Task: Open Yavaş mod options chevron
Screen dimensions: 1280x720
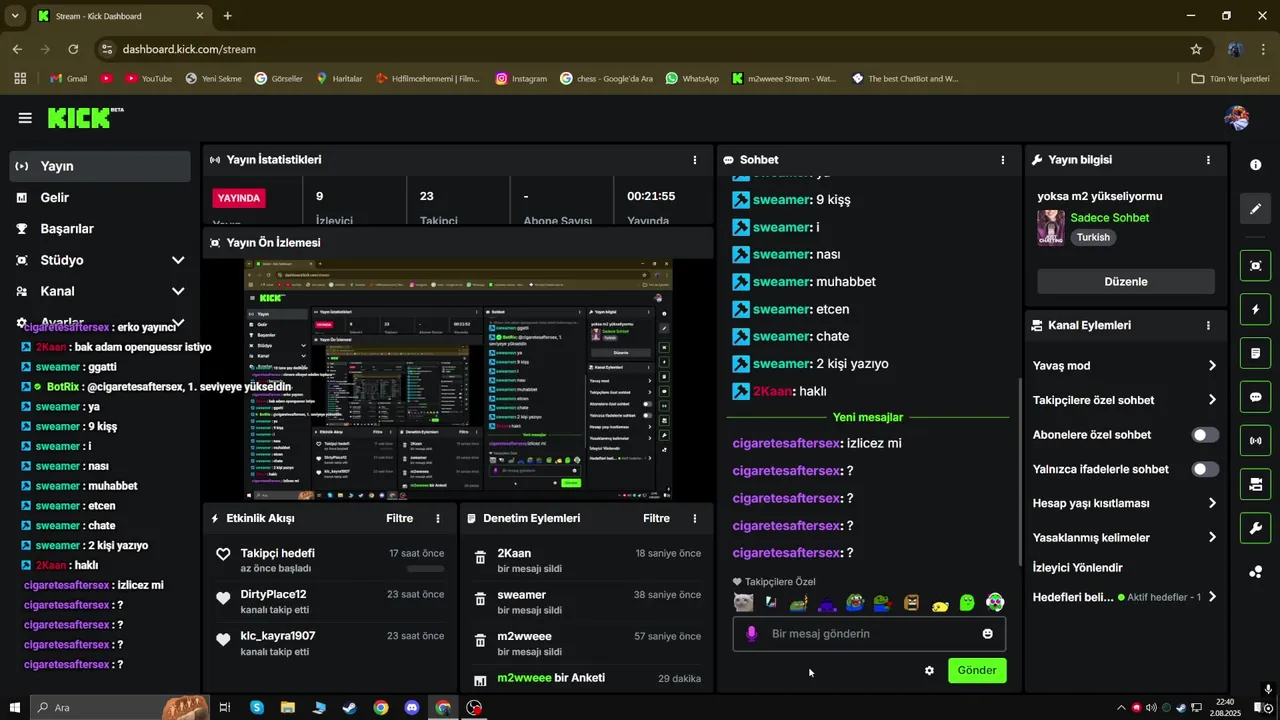Action: 1212,366
